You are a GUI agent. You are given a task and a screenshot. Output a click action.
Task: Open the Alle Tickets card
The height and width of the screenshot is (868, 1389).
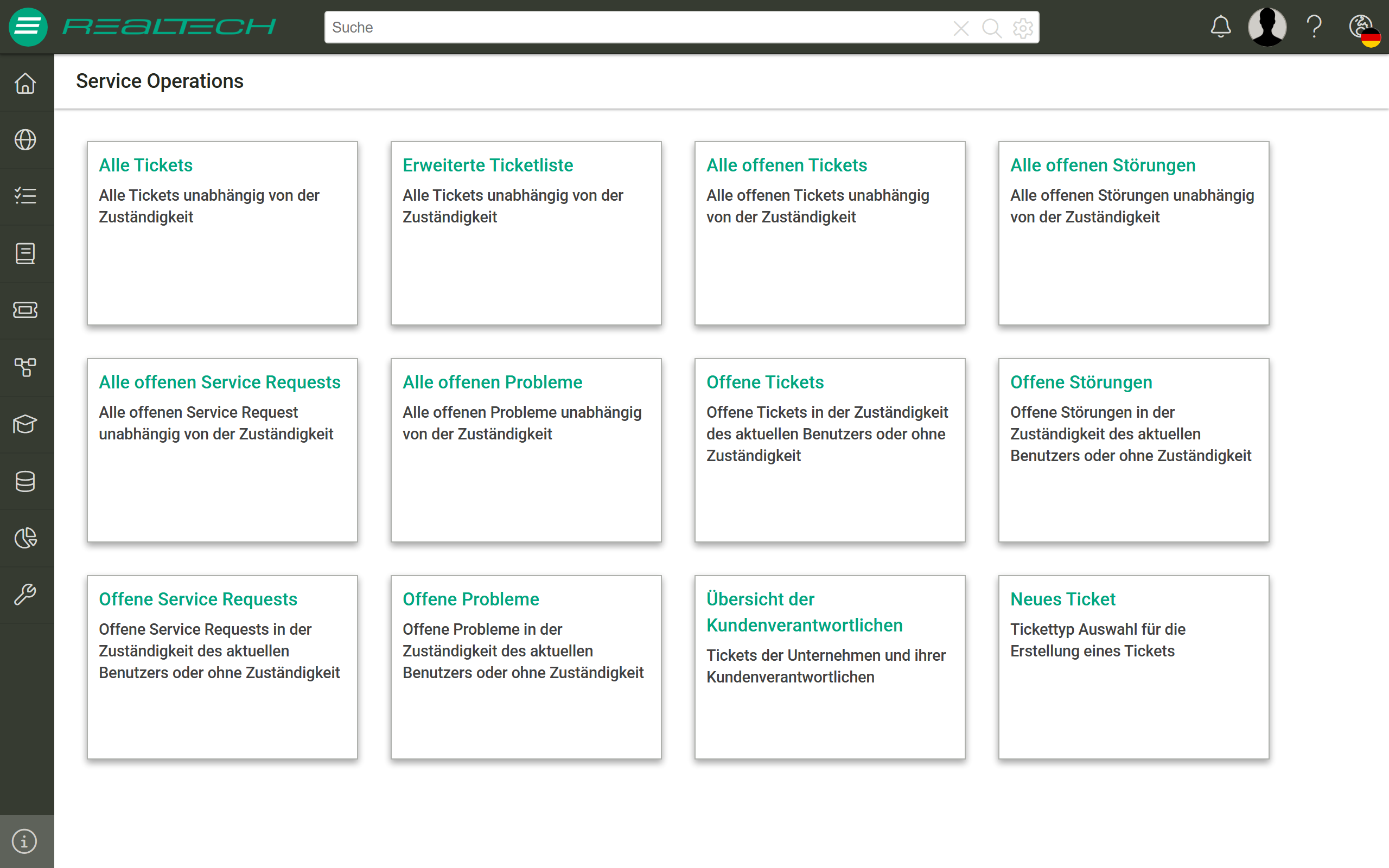(222, 233)
